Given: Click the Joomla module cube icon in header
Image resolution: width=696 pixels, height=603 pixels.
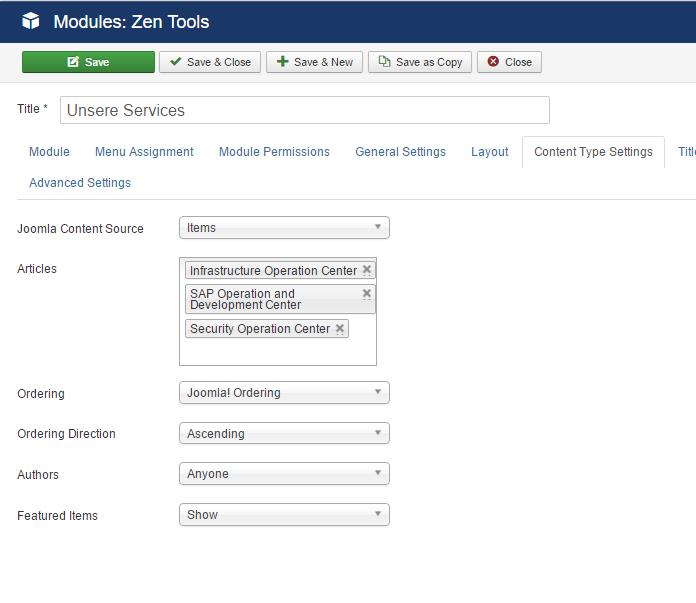Looking at the screenshot, I should [31, 21].
